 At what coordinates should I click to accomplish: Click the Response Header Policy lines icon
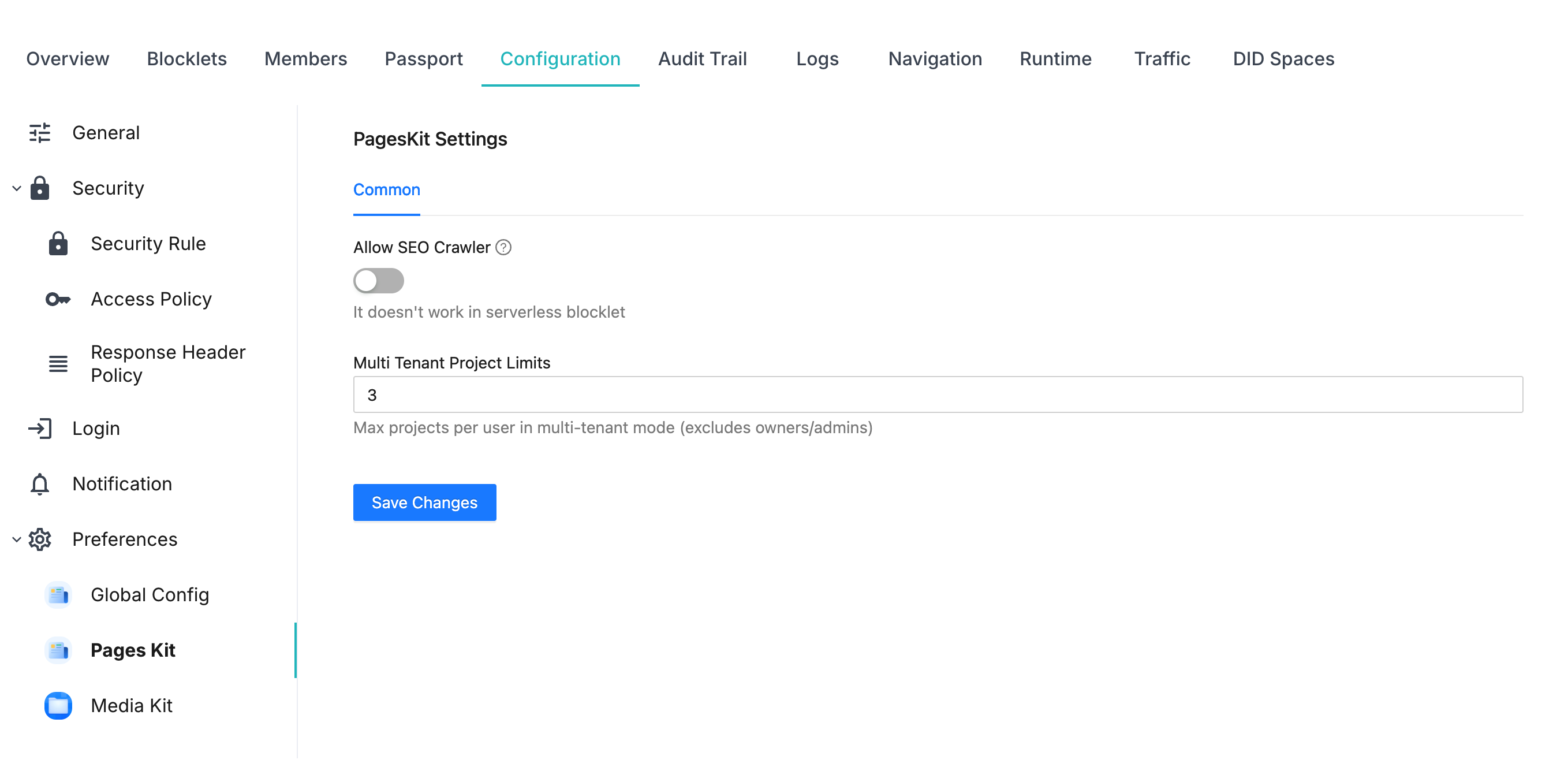[58, 364]
